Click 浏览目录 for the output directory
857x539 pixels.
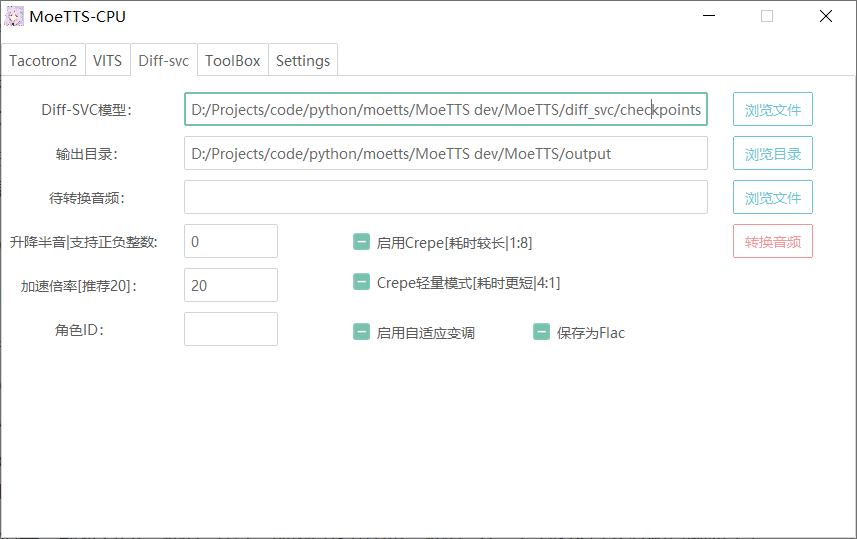coord(773,153)
